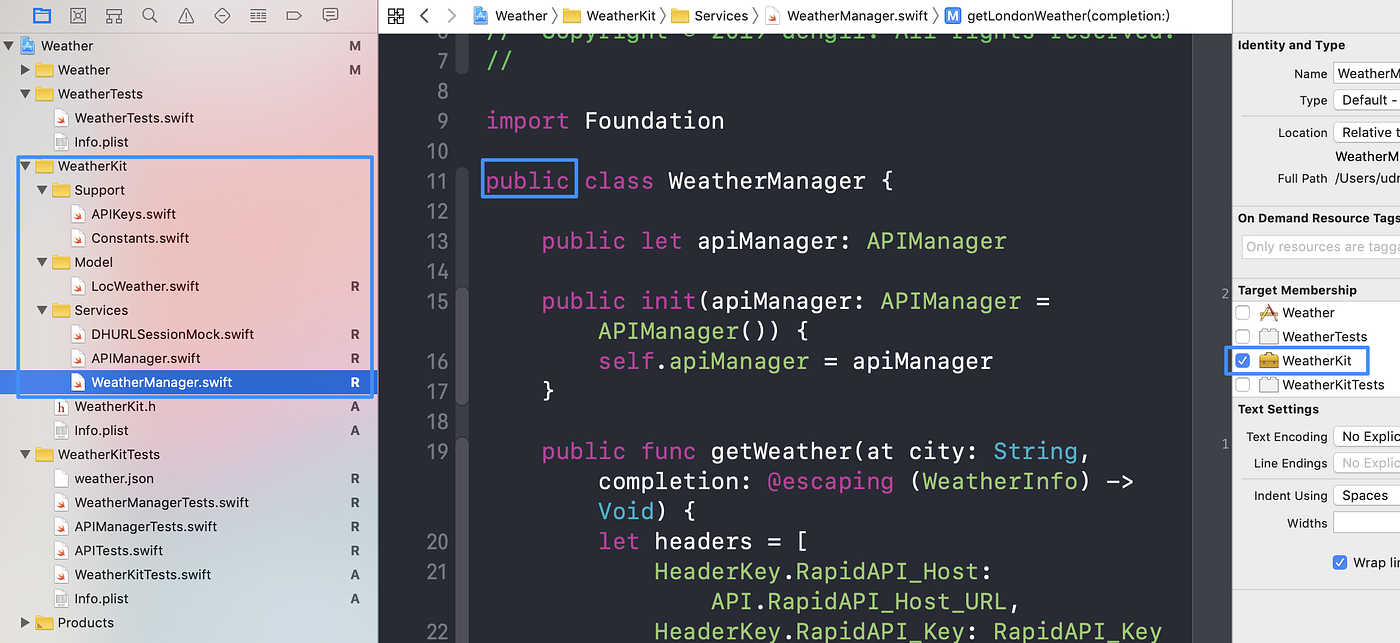Expand the Products group
Screen dimensions: 1400x643
coord(24,622)
